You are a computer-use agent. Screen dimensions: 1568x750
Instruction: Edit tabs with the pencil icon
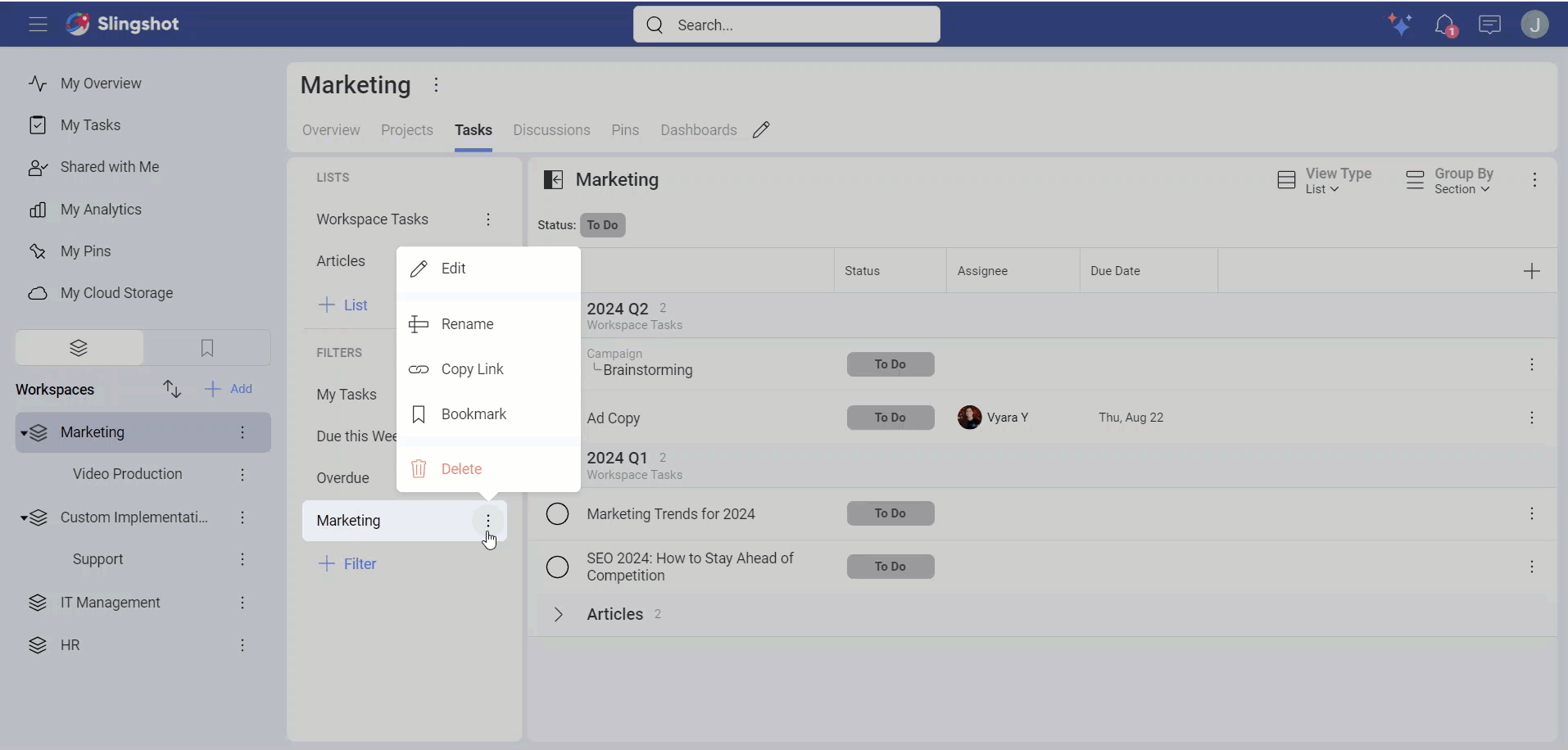pyautogui.click(x=761, y=130)
